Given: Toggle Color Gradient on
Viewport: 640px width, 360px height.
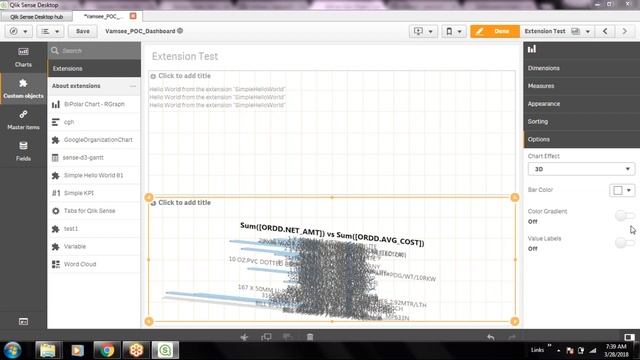Looking at the screenshot, I should point(624,216).
